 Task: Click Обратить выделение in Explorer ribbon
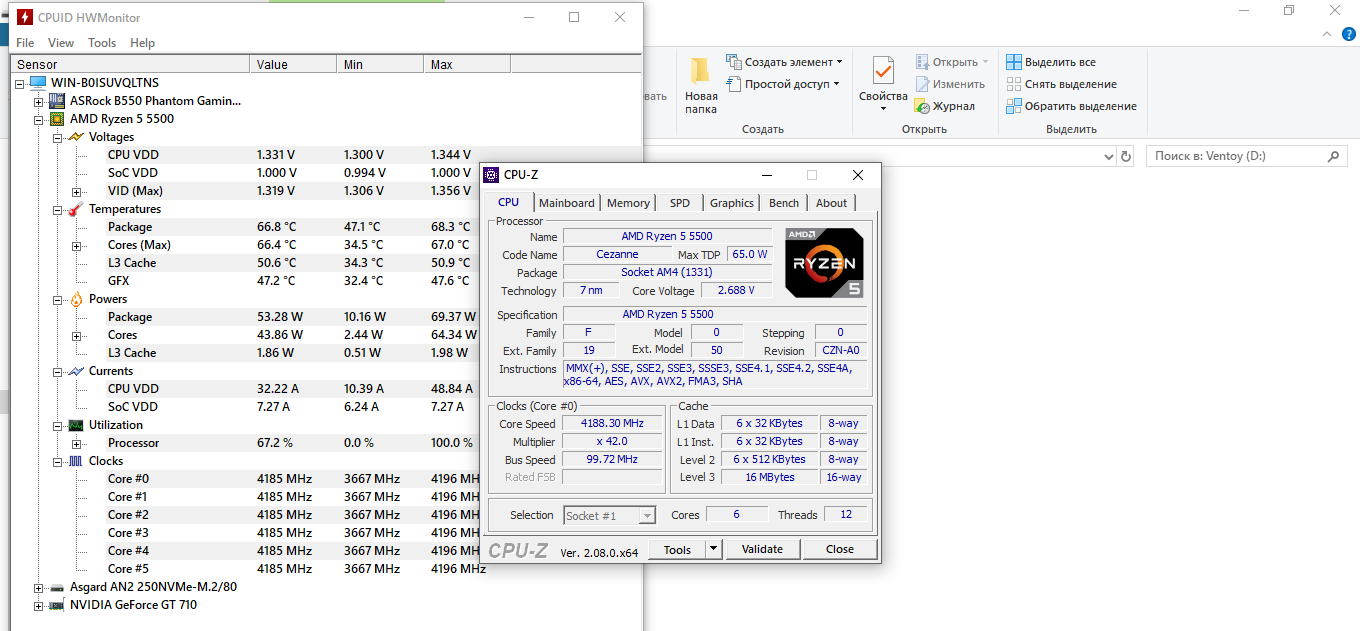click(x=1071, y=106)
